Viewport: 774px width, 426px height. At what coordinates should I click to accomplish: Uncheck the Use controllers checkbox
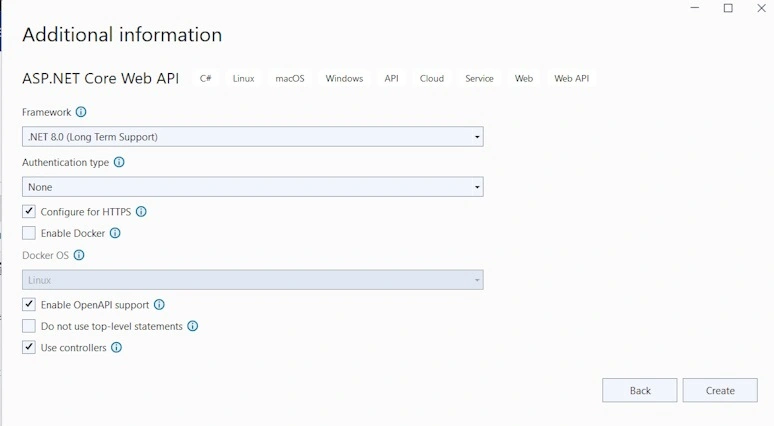pyautogui.click(x=29, y=347)
